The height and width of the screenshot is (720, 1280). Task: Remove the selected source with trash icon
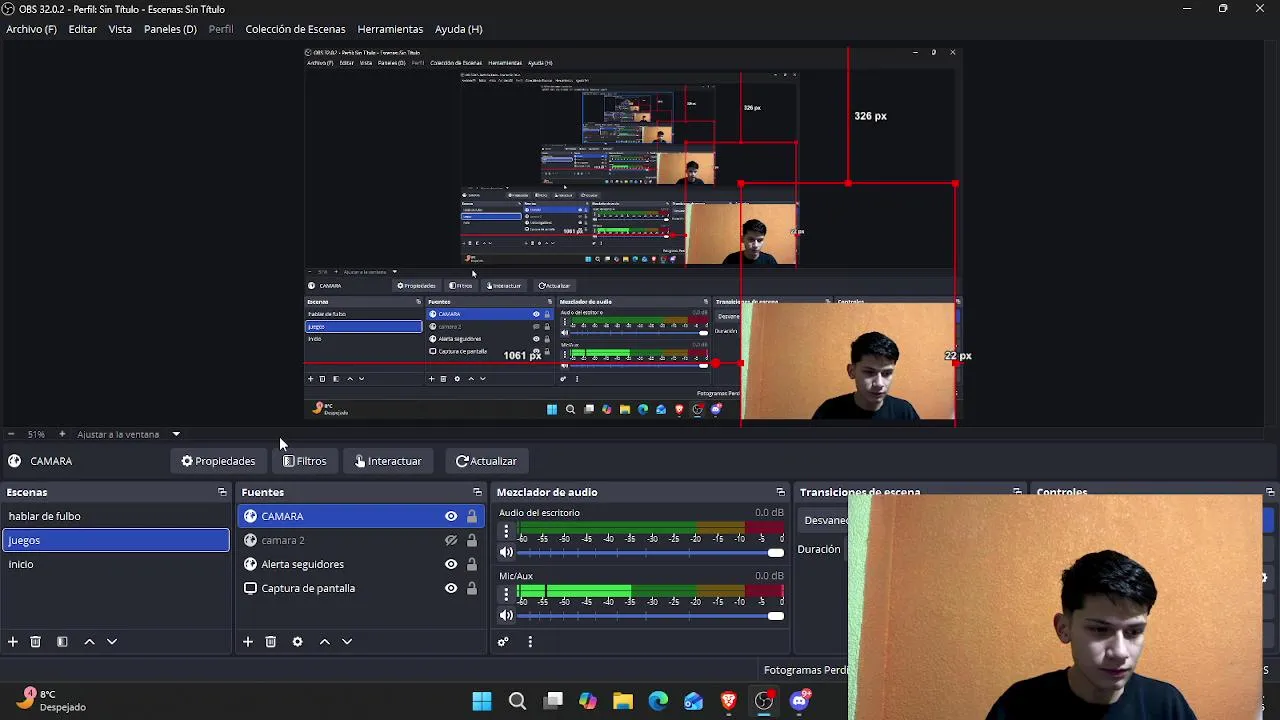tap(270, 642)
